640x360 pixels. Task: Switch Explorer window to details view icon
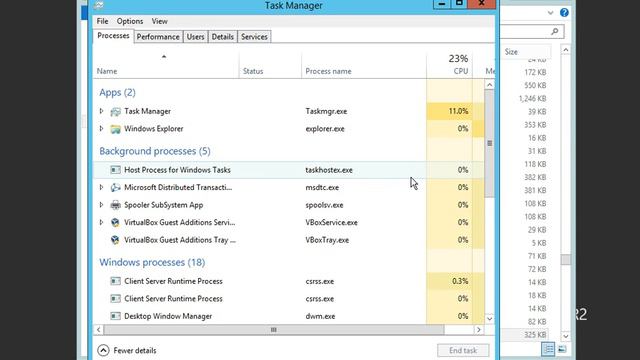pyautogui.click(x=549, y=349)
